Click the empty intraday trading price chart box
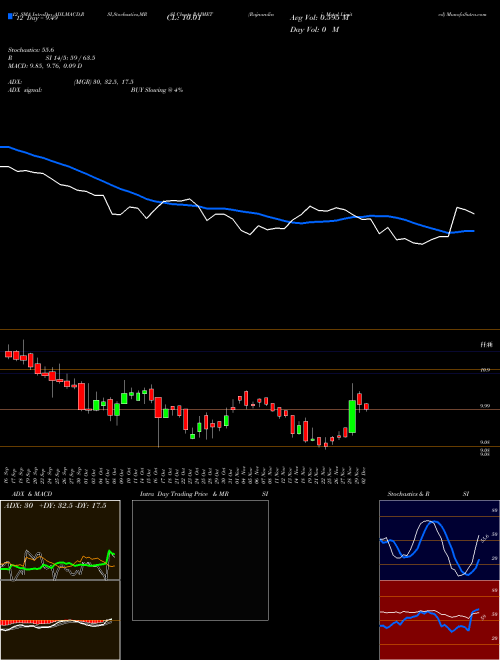The height and width of the screenshot is (660, 500). pos(200,560)
